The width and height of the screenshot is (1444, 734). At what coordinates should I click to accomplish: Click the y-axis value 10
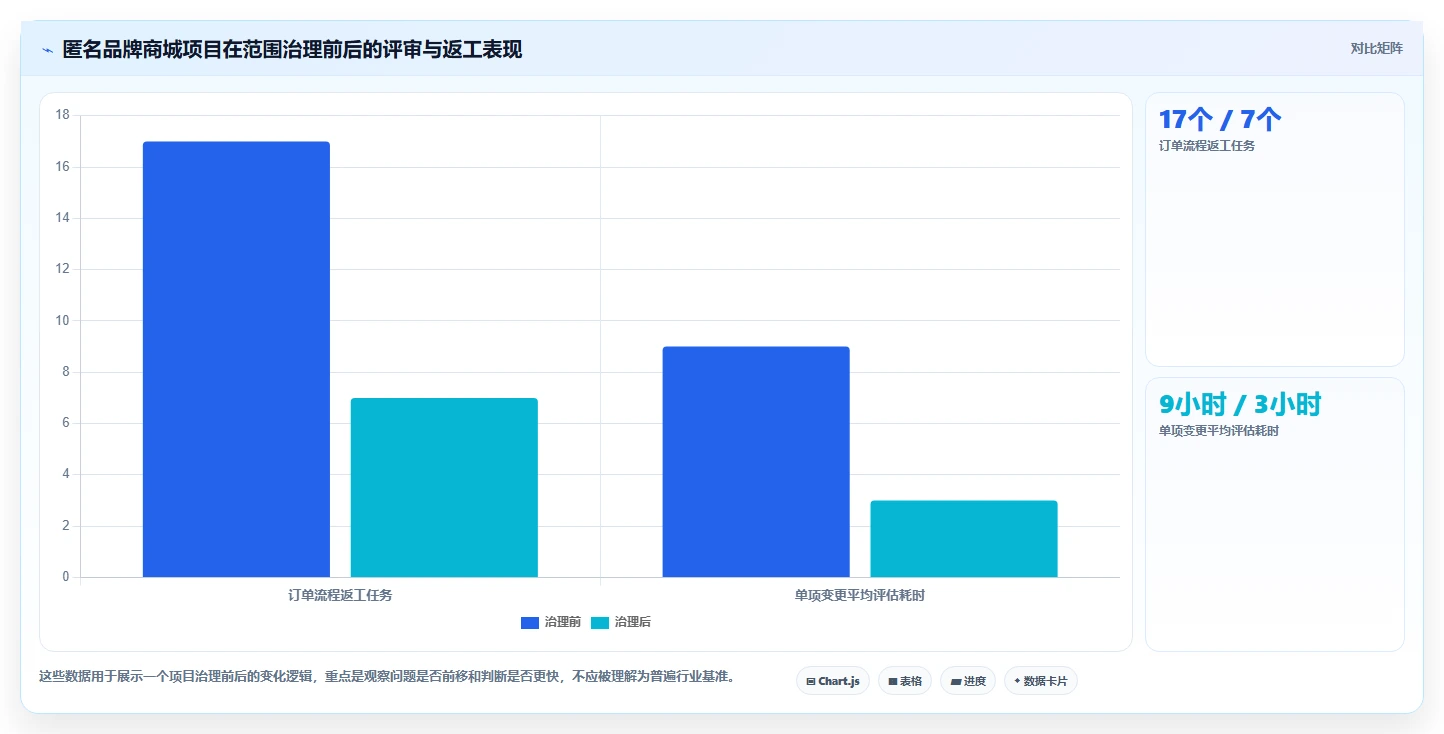(x=63, y=321)
